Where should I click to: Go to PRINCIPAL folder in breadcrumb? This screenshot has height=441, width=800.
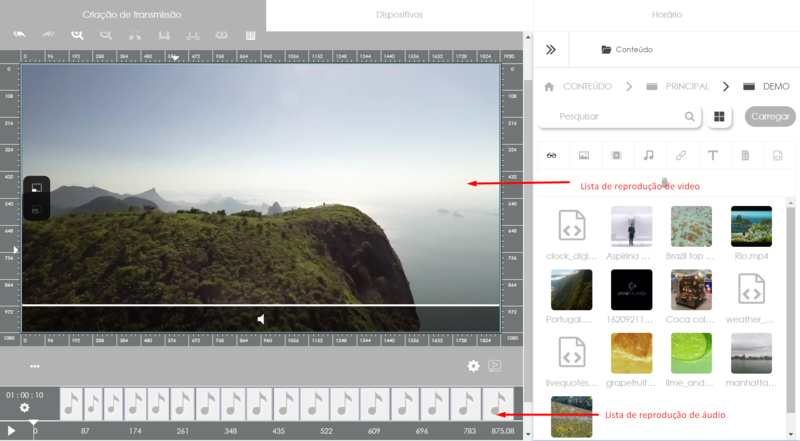coord(687,87)
